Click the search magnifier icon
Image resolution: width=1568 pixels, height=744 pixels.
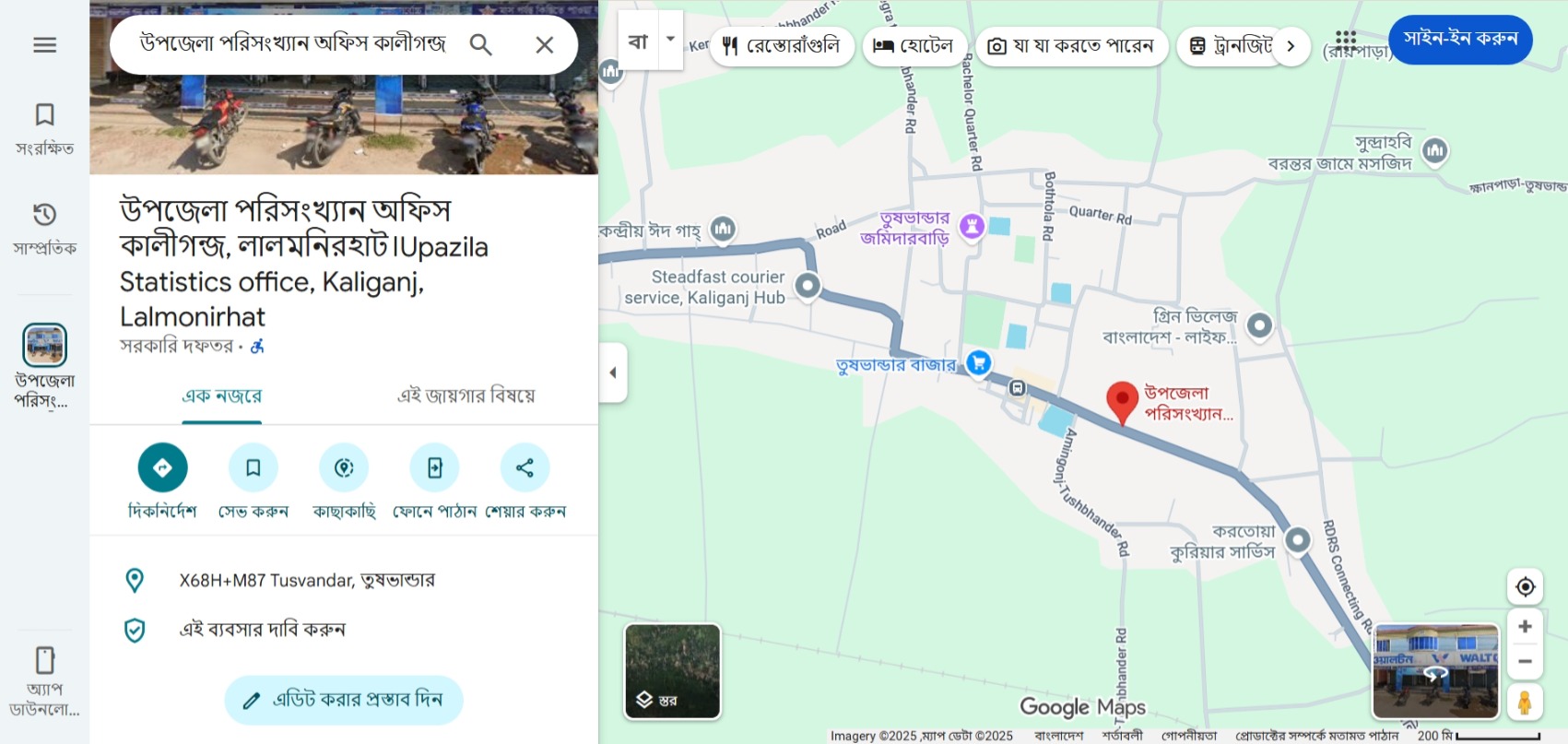[x=480, y=44]
